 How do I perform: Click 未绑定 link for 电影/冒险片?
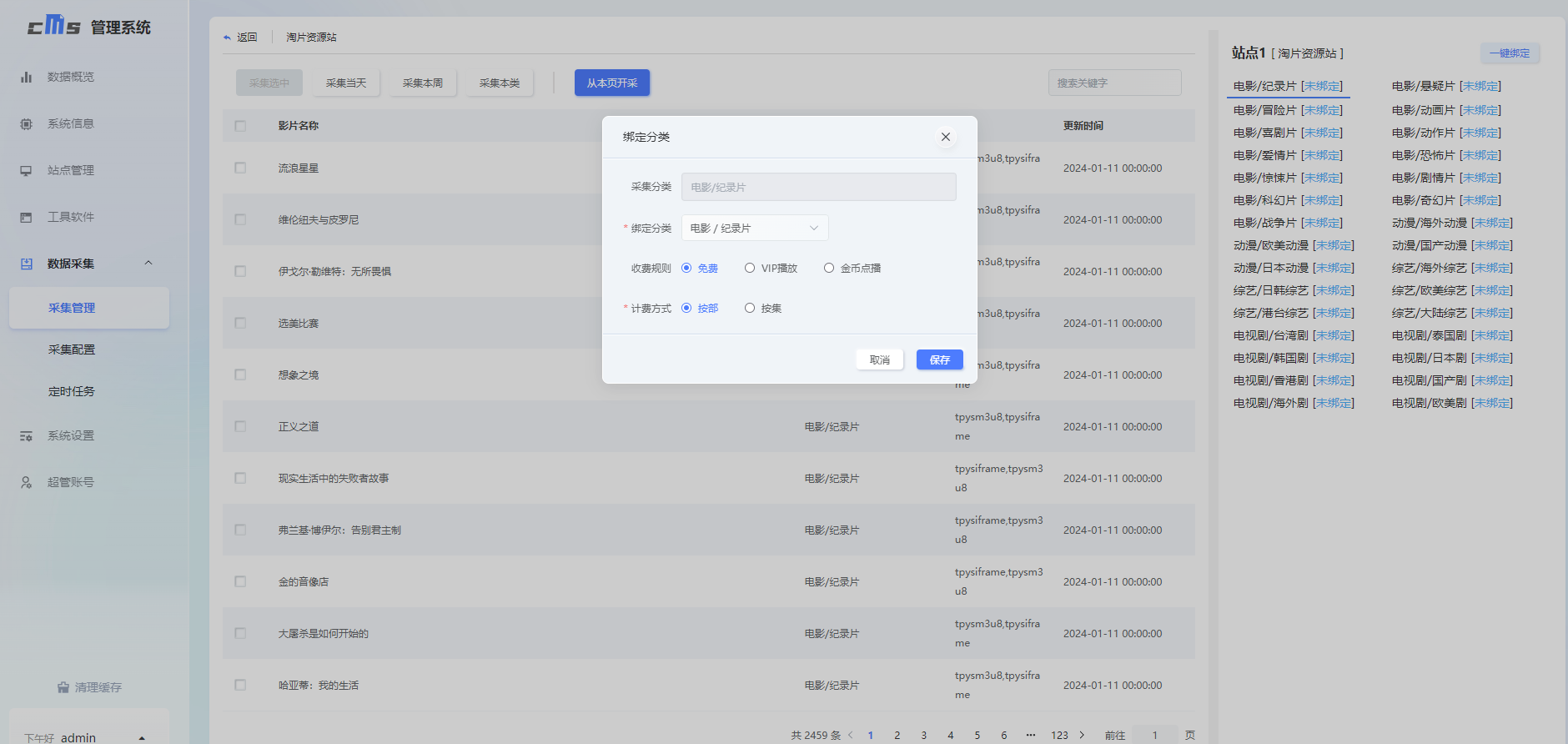(x=1322, y=110)
